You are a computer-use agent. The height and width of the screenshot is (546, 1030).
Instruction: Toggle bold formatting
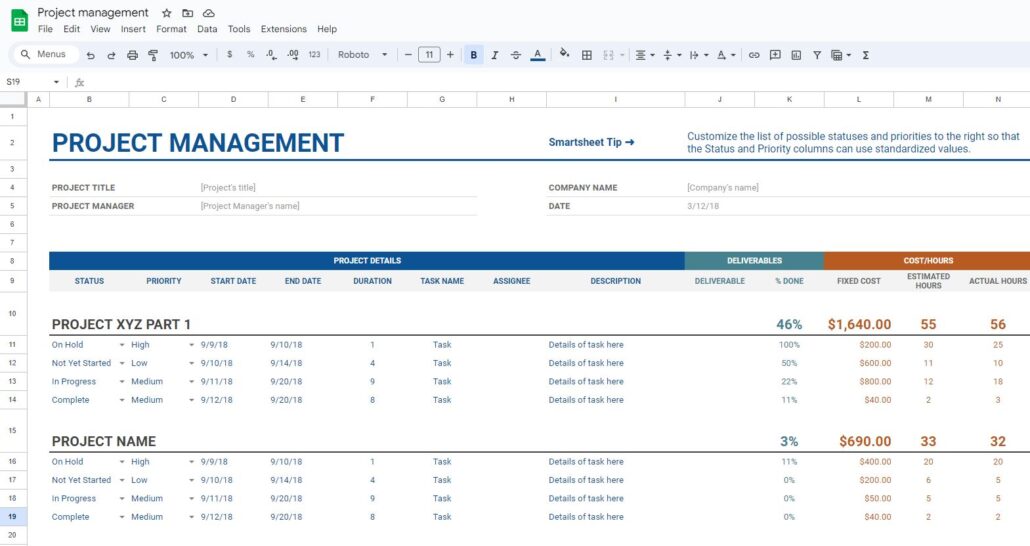(474, 55)
